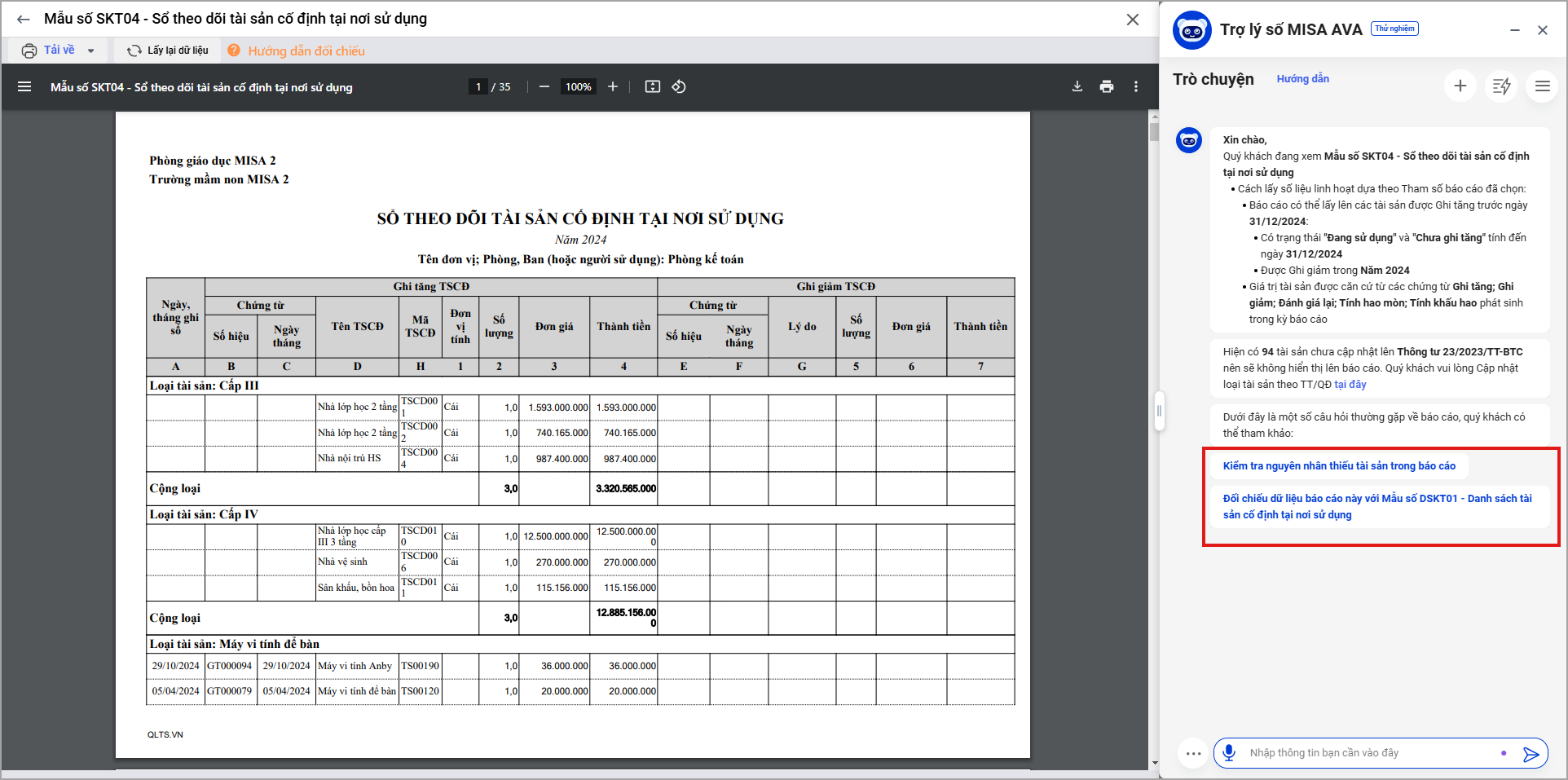1568x780 pixels.
Task: Click the Lấy lại dữ liệu refresh button
Action: pyautogui.click(x=168, y=51)
